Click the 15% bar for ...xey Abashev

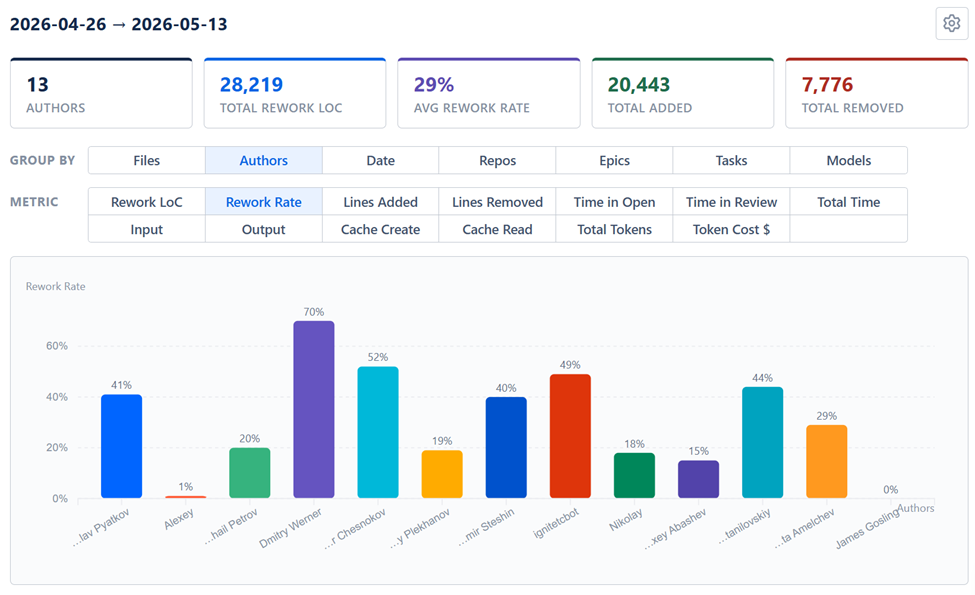[x=698, y=479]
